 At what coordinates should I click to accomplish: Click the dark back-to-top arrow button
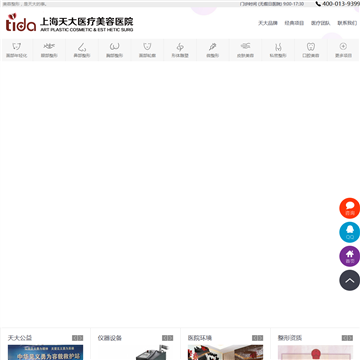click(x=350, y=280)
